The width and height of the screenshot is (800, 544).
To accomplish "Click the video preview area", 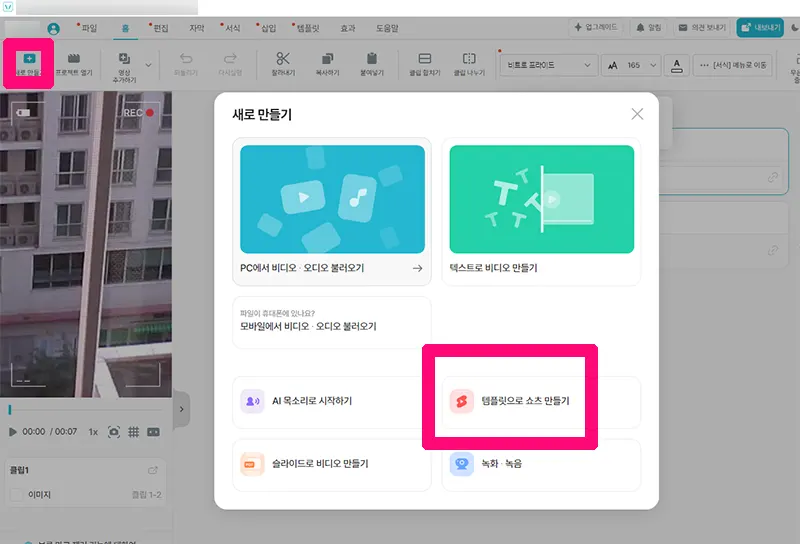I will click(x=86, y=244).
